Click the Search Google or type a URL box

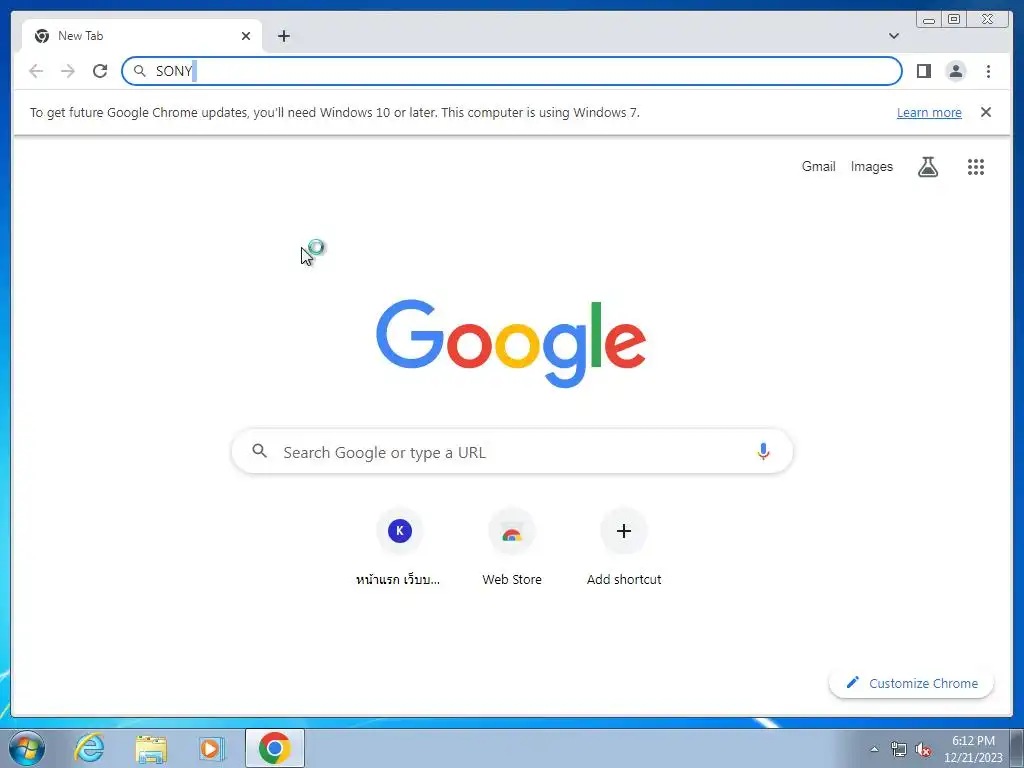[x=512, y=452]
